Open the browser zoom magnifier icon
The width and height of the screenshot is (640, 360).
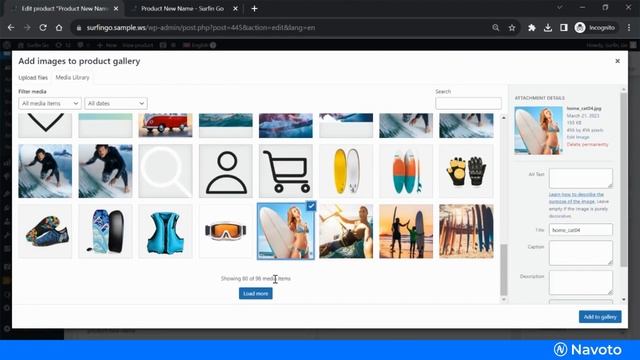click(496, 28)
